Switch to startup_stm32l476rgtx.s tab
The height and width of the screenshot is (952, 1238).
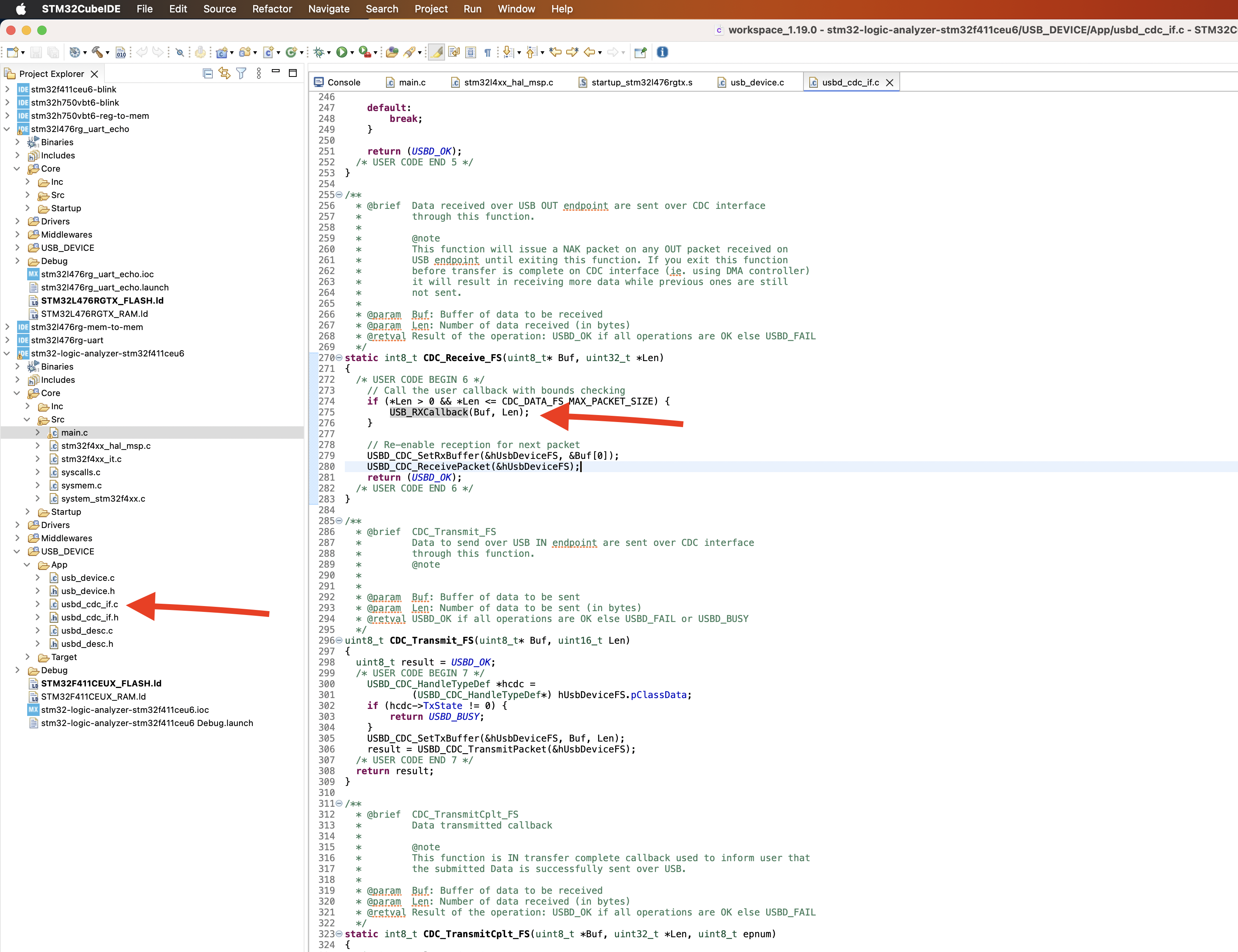[635, 82]
